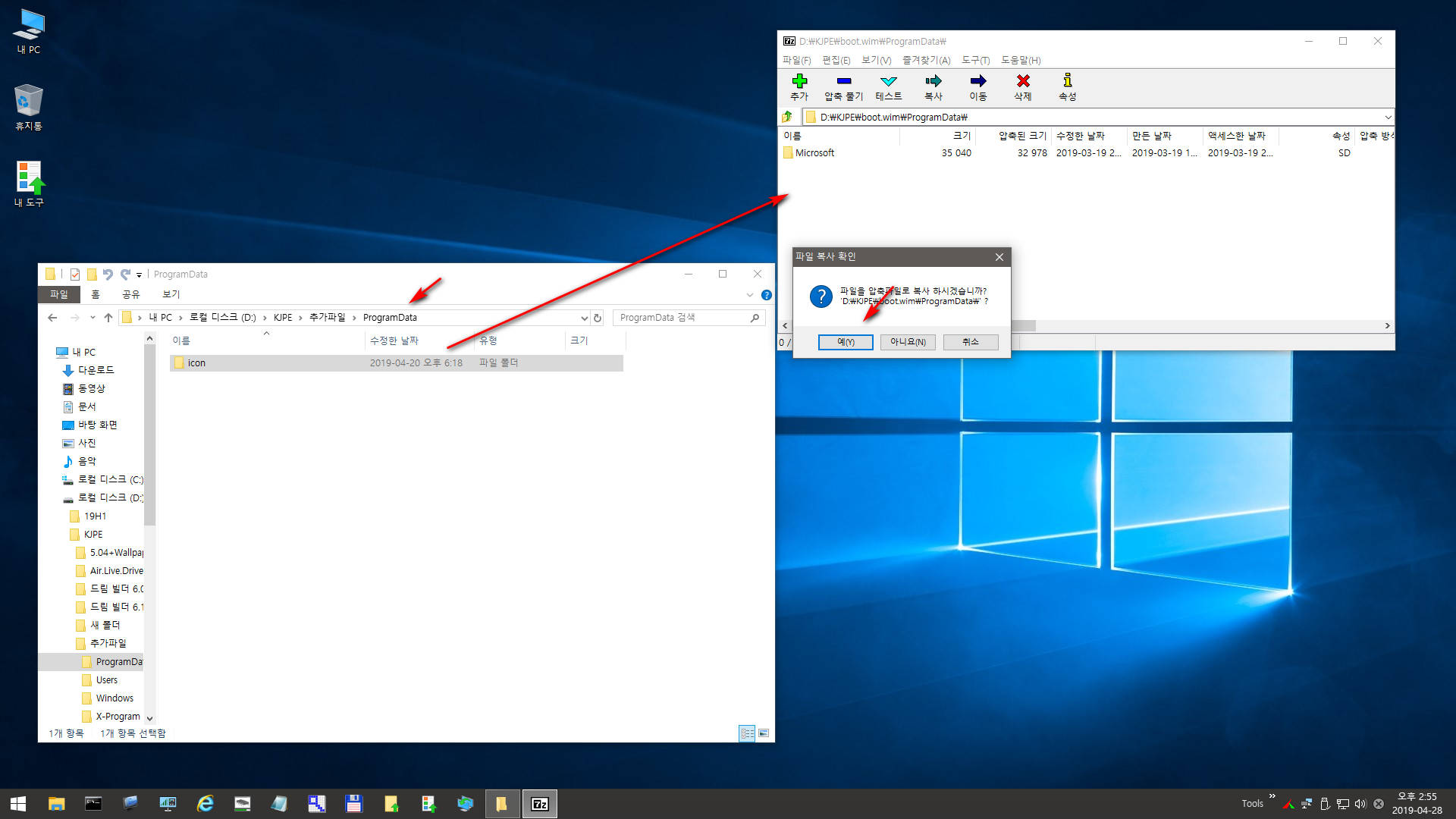
Task: Click the volume speaker tray icon
Action: (1360, 804)
